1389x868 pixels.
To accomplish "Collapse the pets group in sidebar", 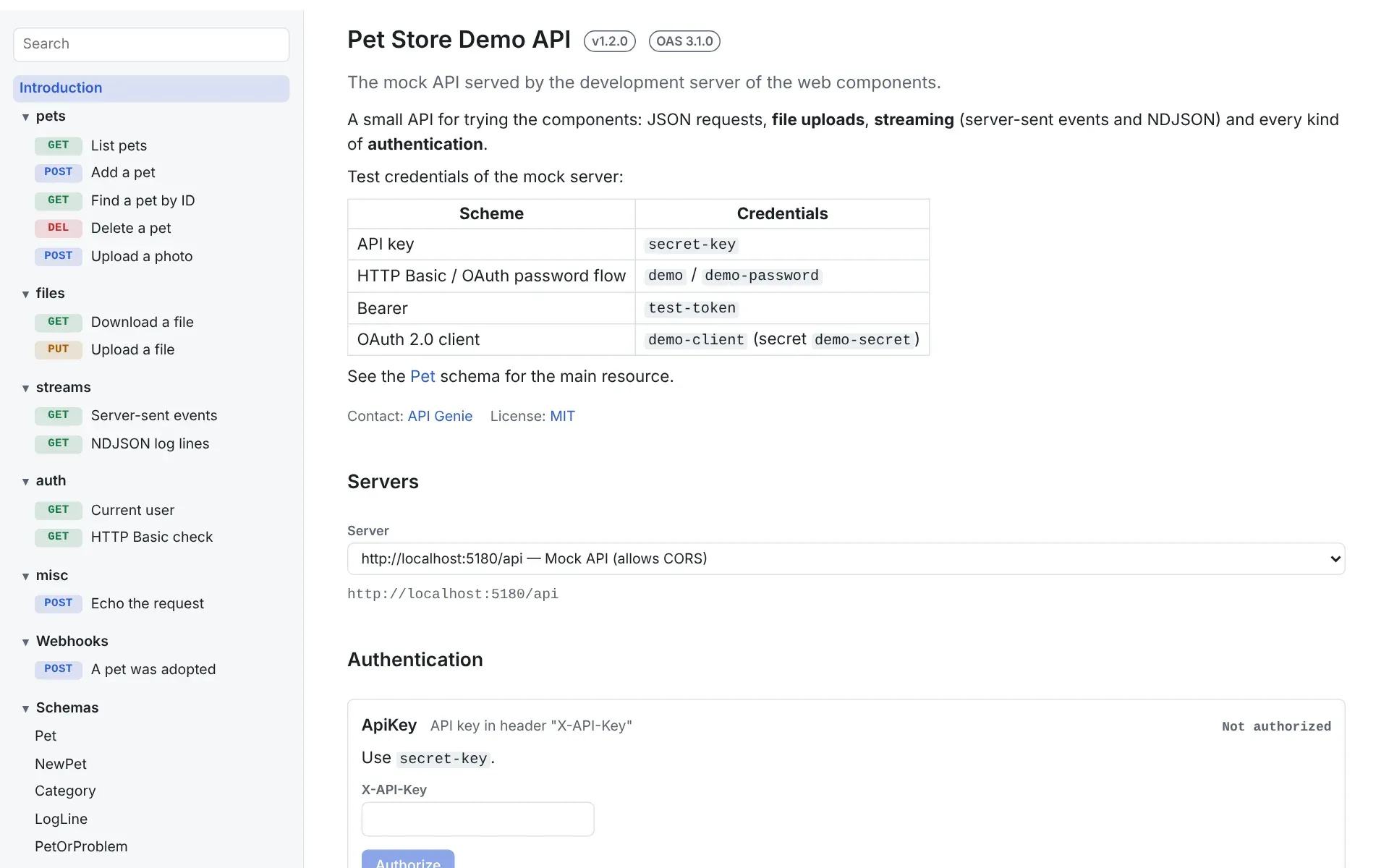I will pyautogui.click(x=43, y=116).
